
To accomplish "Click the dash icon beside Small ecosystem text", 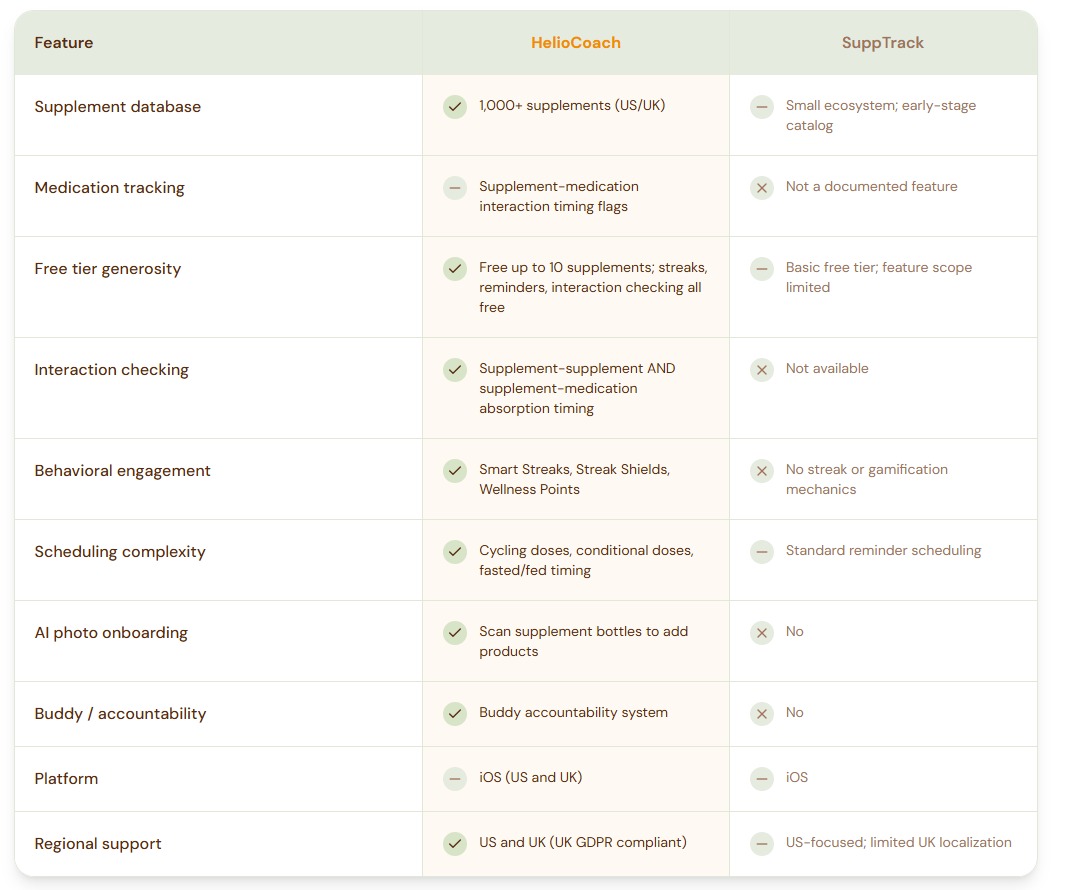I will 762,107.
